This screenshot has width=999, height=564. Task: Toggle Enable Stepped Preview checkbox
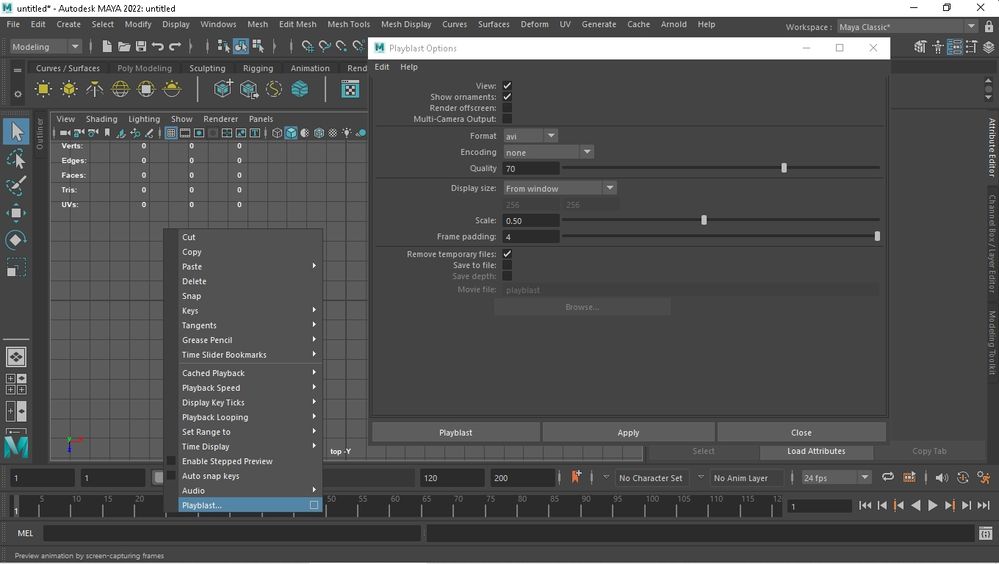click(171, 461)
